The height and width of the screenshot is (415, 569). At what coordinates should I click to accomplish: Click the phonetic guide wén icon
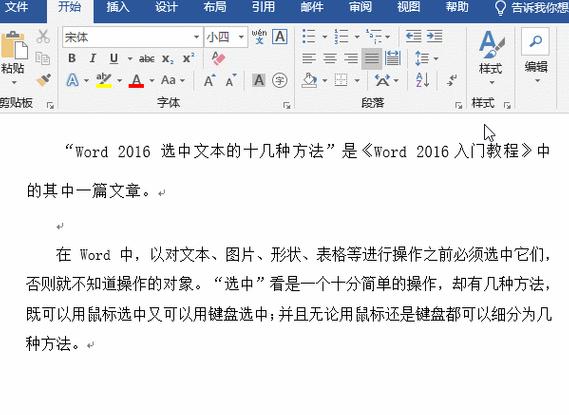(x=259, y=37)
